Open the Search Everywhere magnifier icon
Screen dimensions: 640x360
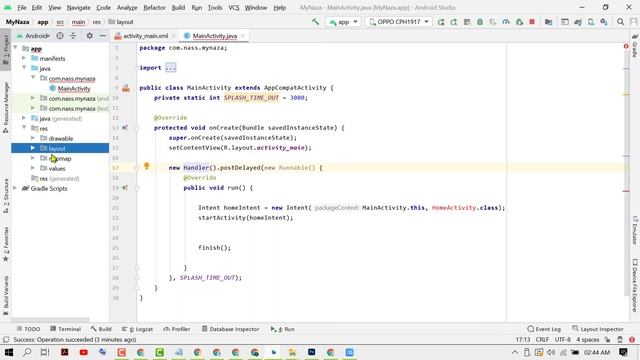click(620, 22)
